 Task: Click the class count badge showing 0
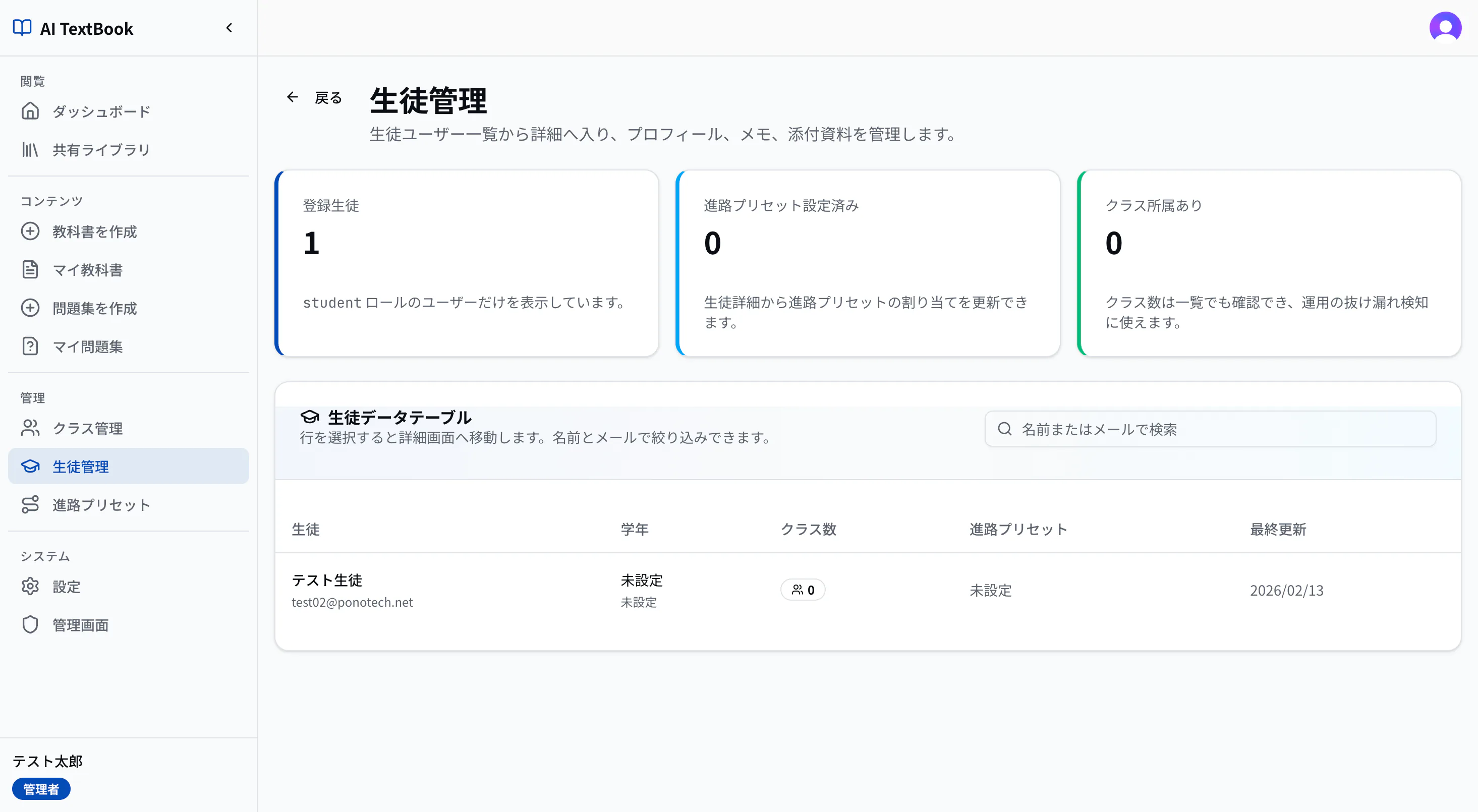coord(803,590)
